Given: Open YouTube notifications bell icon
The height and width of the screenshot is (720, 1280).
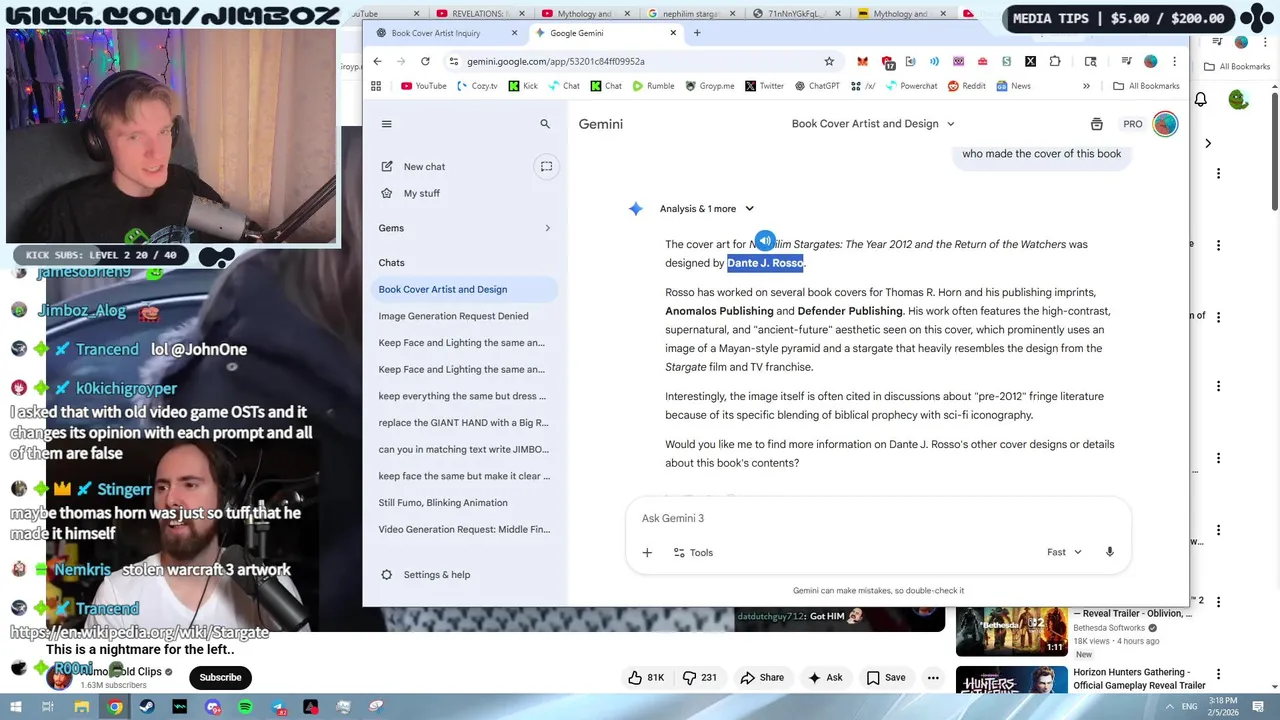Looking at the screenshot, I should point(1201,99).
